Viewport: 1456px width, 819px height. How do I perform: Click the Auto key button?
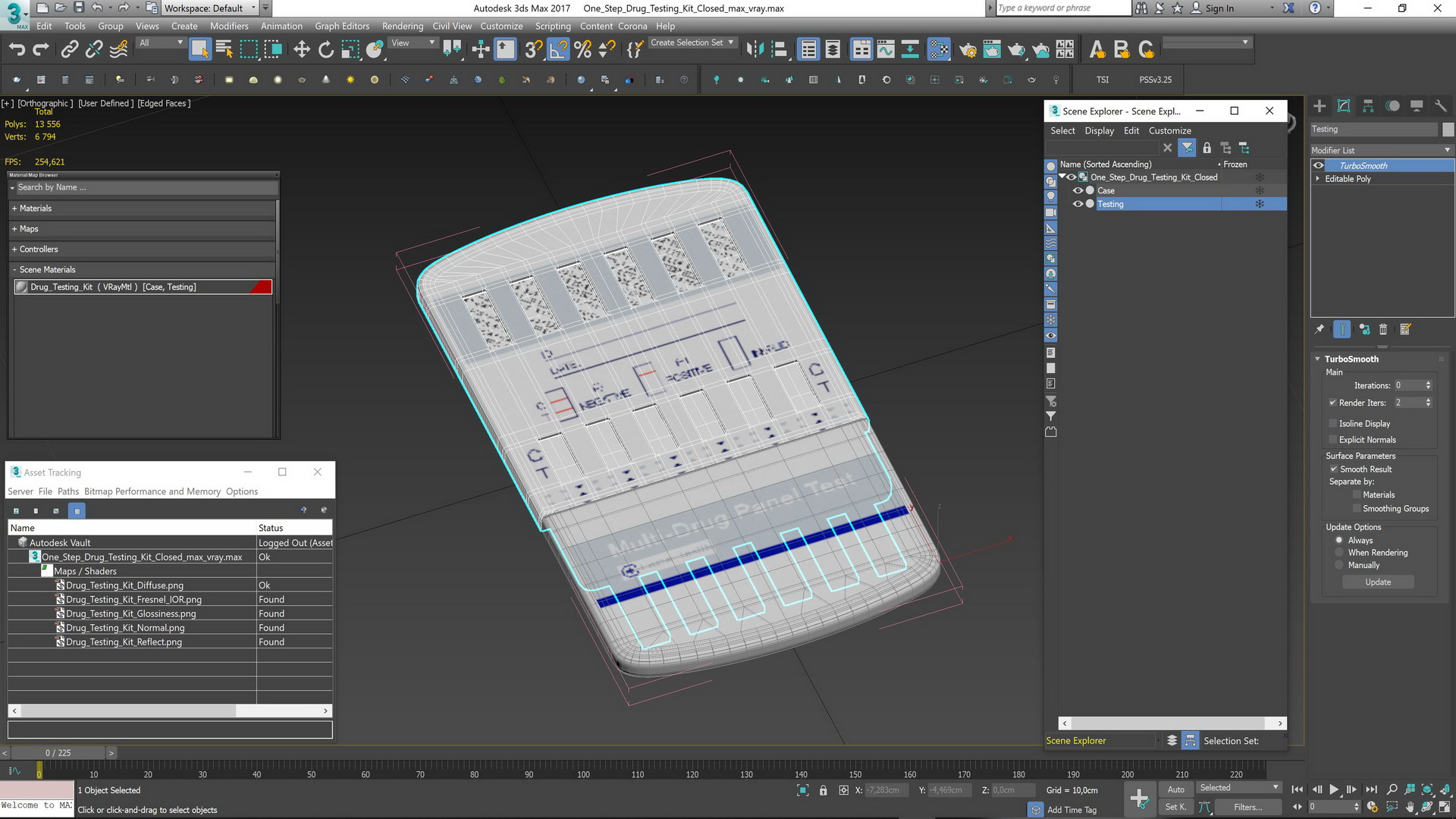[x=1175, y=789]
